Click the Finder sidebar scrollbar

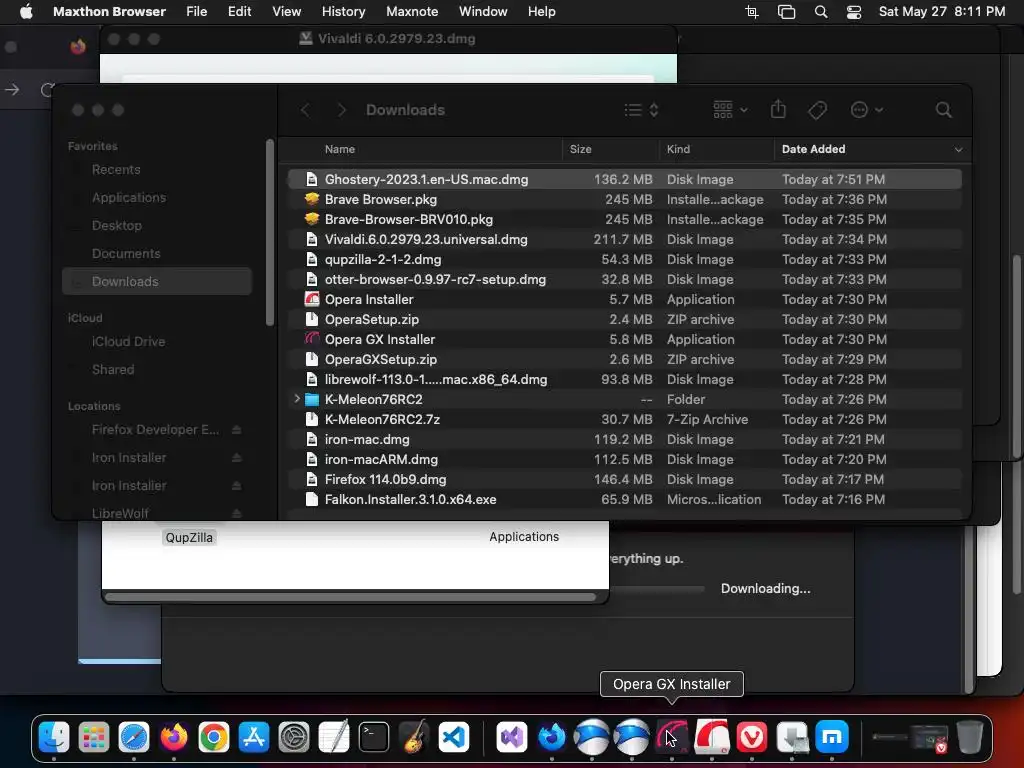tap(270, 232)
